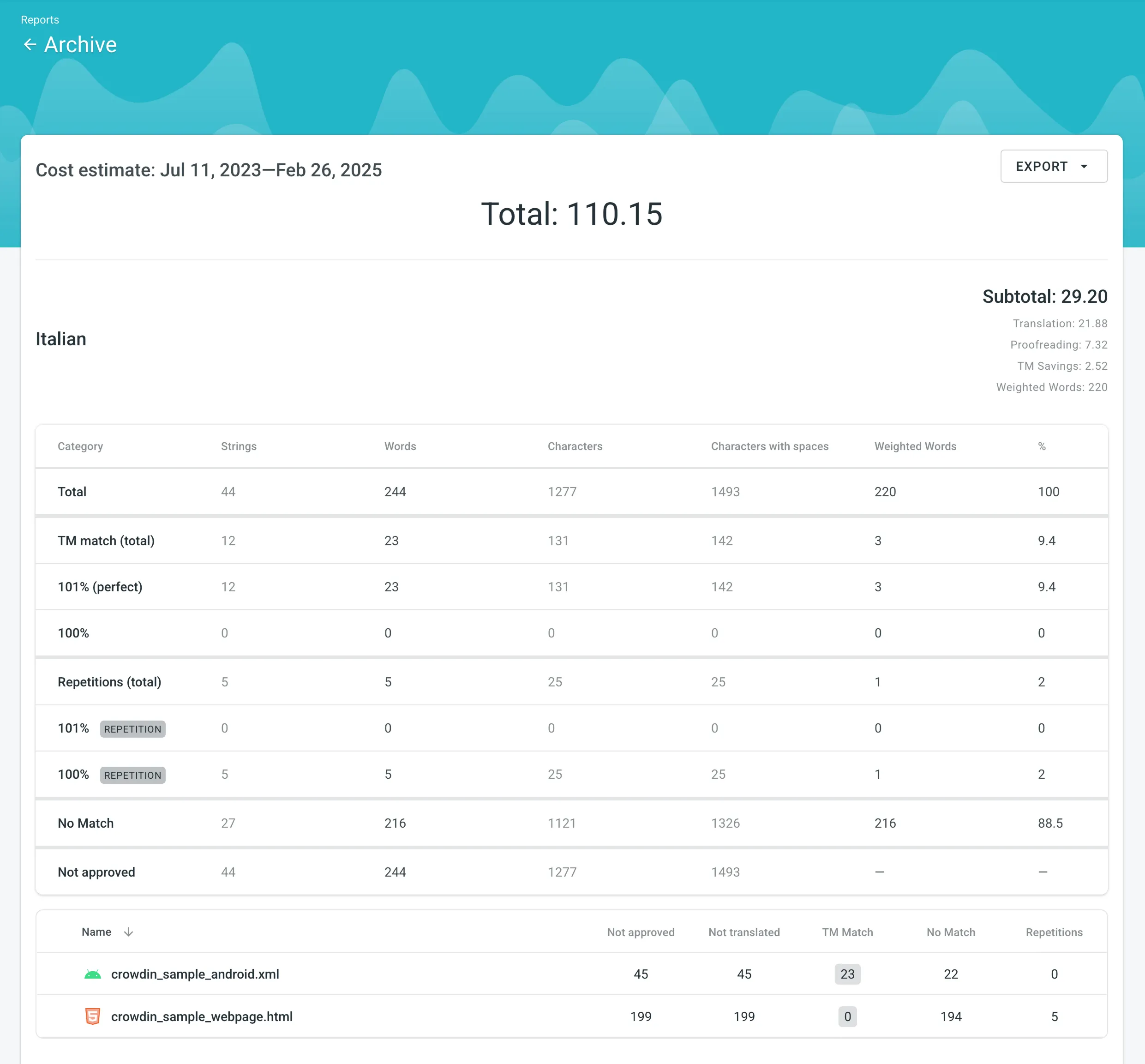Click the Android file icon beside crowdin_sample_android.xml
Image resolution: width=1145 pixels, height=1064 pixels.
[92, 974]
